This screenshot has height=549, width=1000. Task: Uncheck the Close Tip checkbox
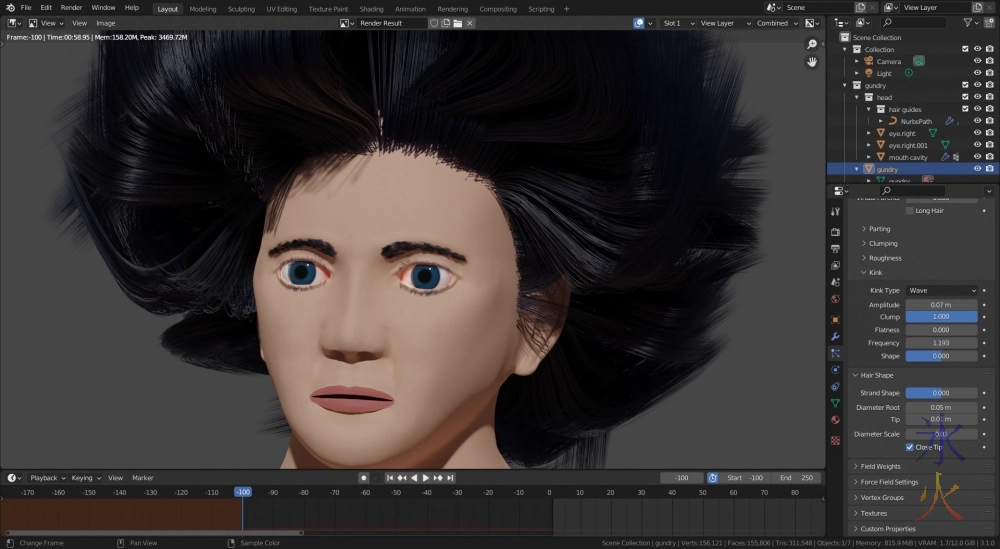point(909,447)
